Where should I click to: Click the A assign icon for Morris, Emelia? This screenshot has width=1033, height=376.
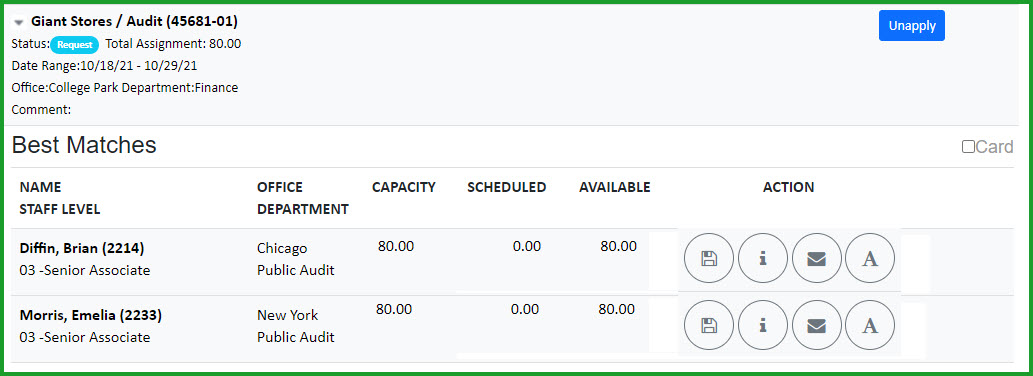coord(870,325)
